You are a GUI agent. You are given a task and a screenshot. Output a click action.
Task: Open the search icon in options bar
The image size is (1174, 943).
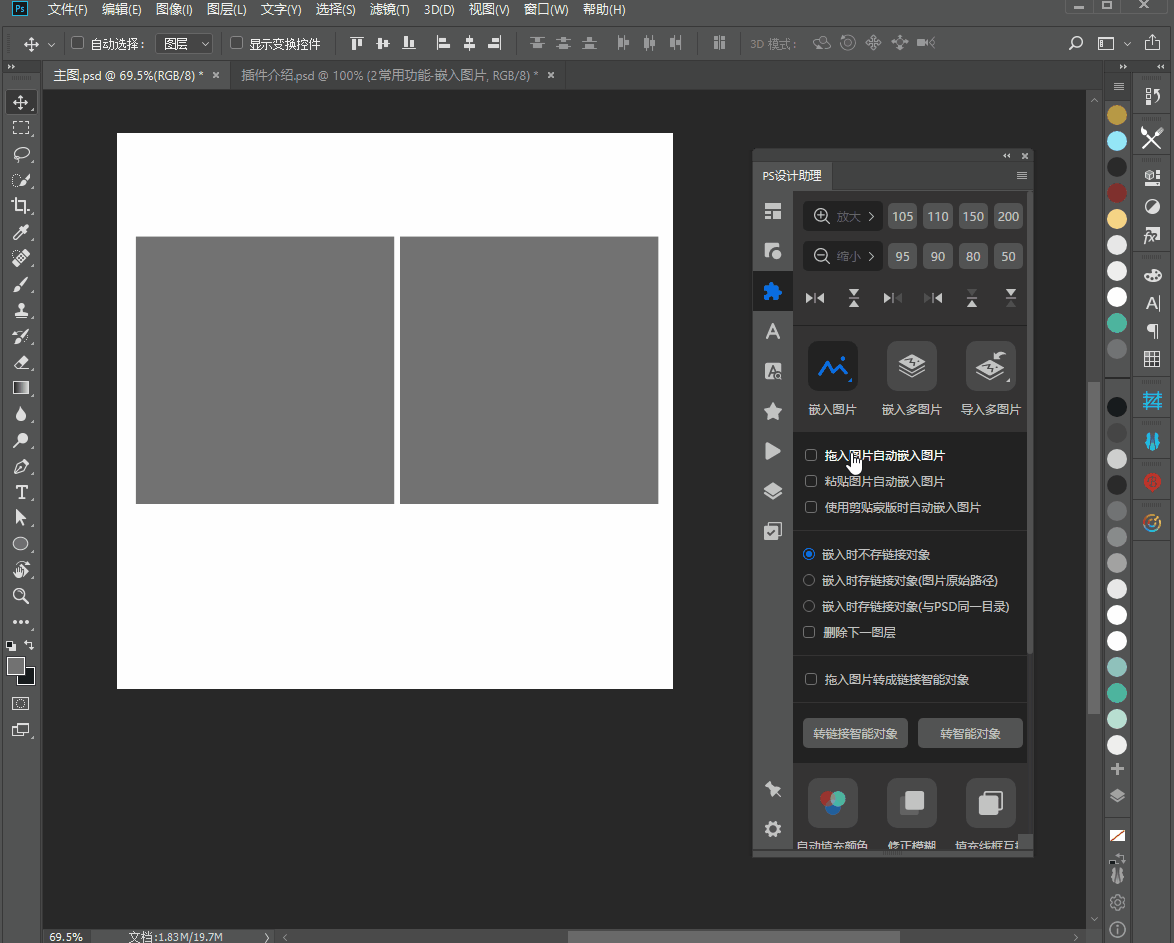pyautogui.click(x=1076, y=43)
